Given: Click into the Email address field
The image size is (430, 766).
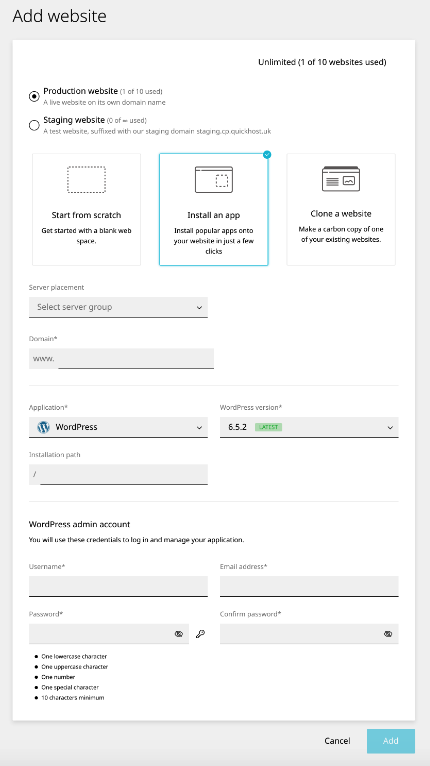Looking at the screenshot, I should (x=309, y=586).
